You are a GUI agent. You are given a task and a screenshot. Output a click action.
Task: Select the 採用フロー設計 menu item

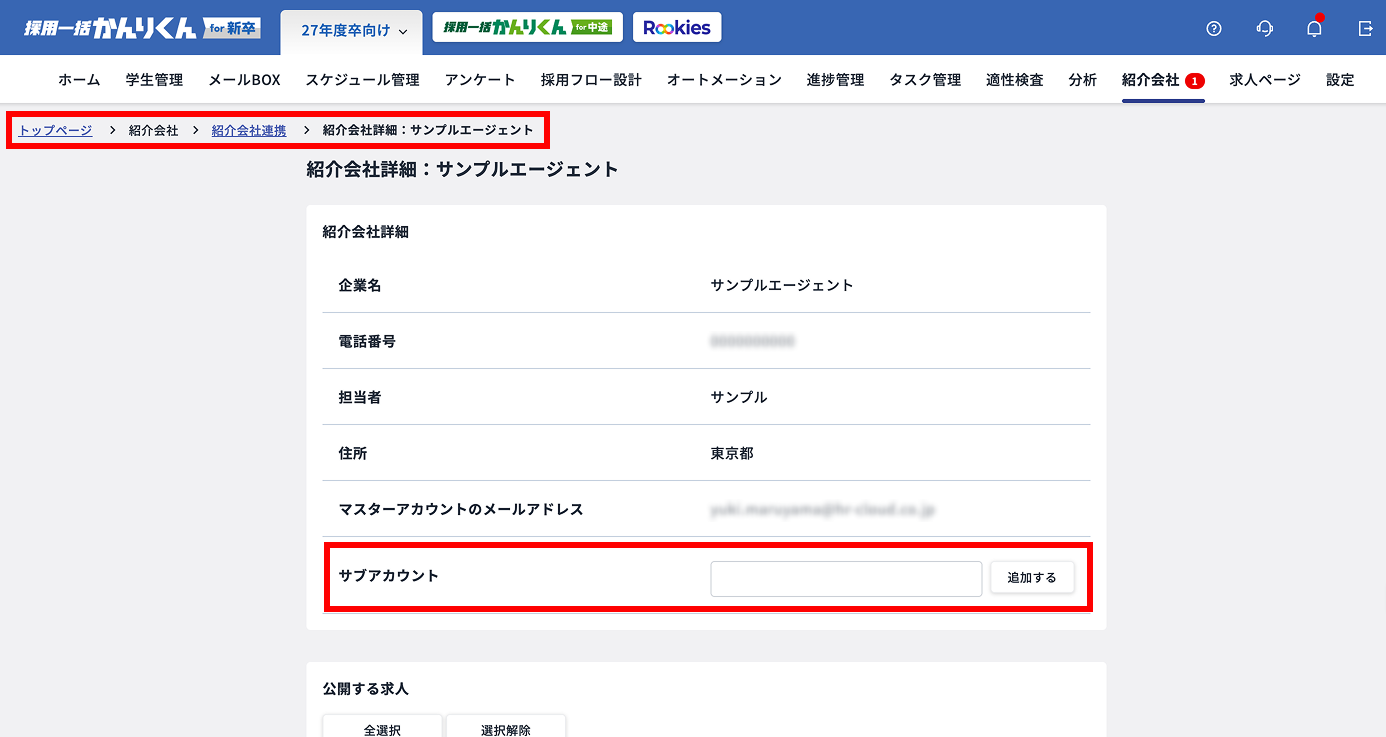coord(591,80)
